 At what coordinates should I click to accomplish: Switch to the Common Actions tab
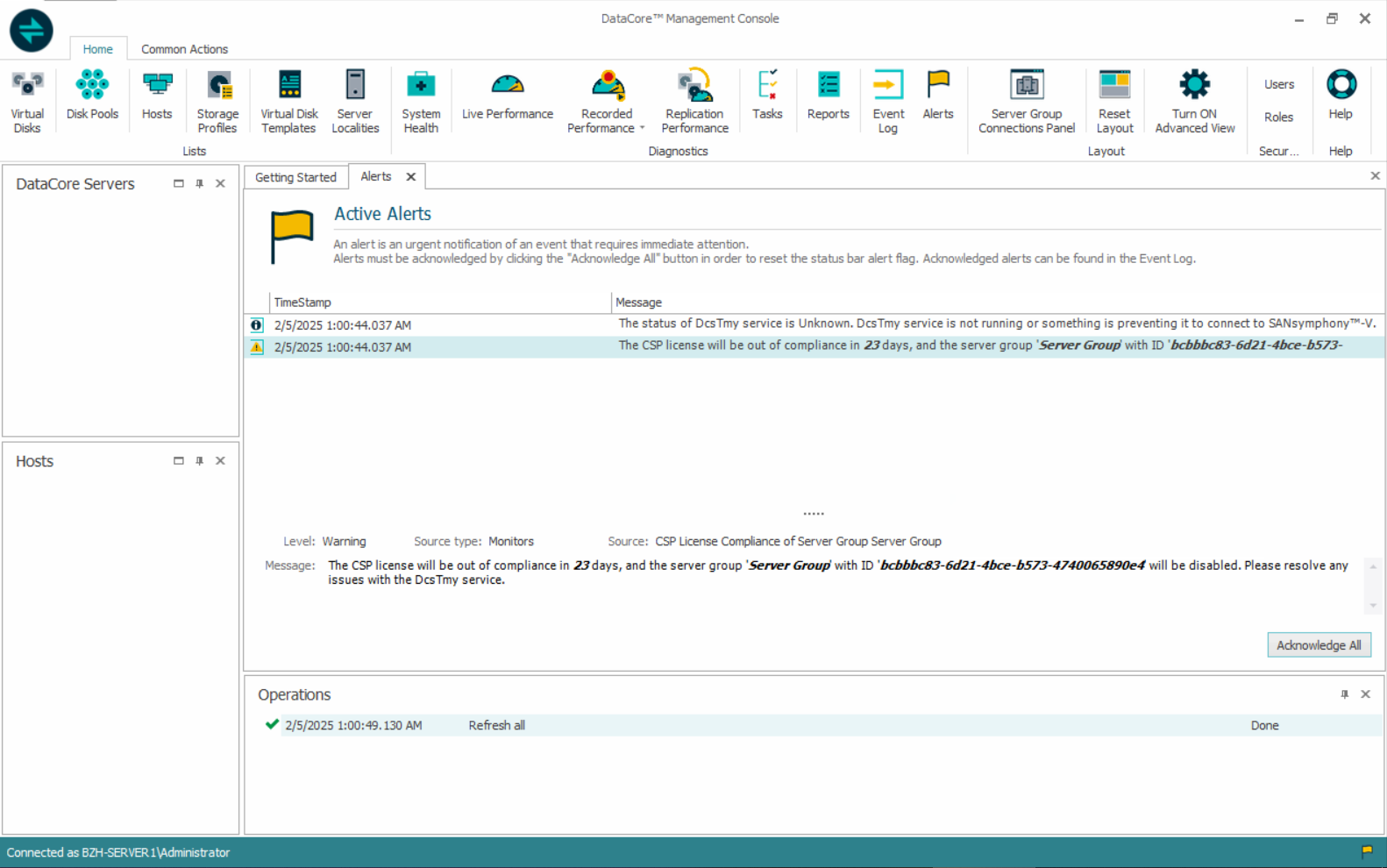[184, 49]
